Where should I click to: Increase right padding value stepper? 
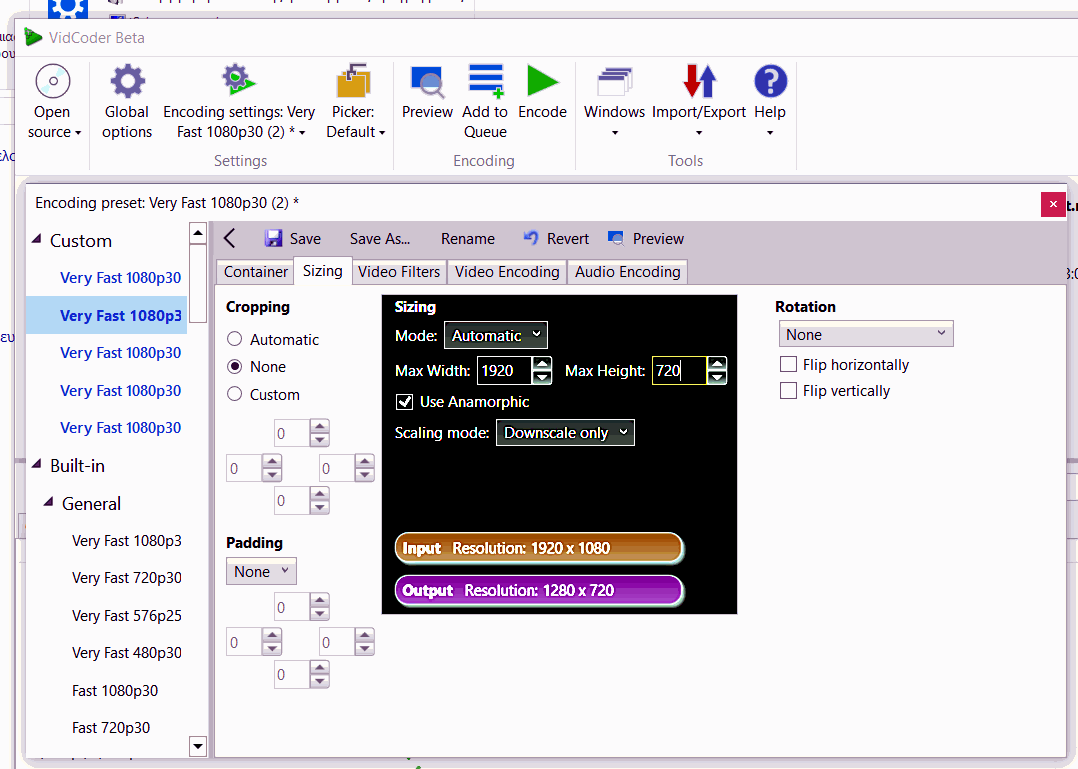(x=364, y=636)
